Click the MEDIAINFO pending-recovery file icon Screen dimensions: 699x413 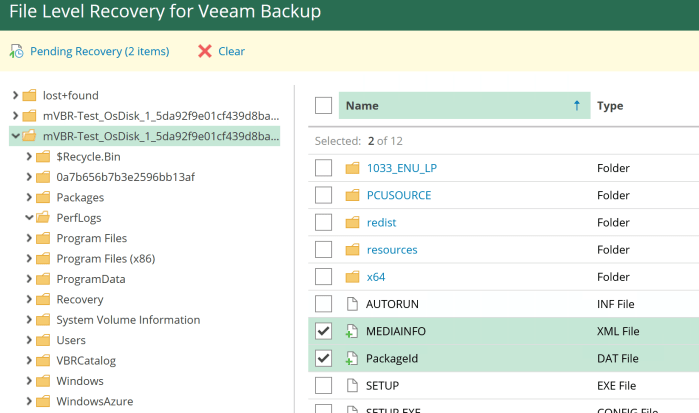click(x=352, y=331)
